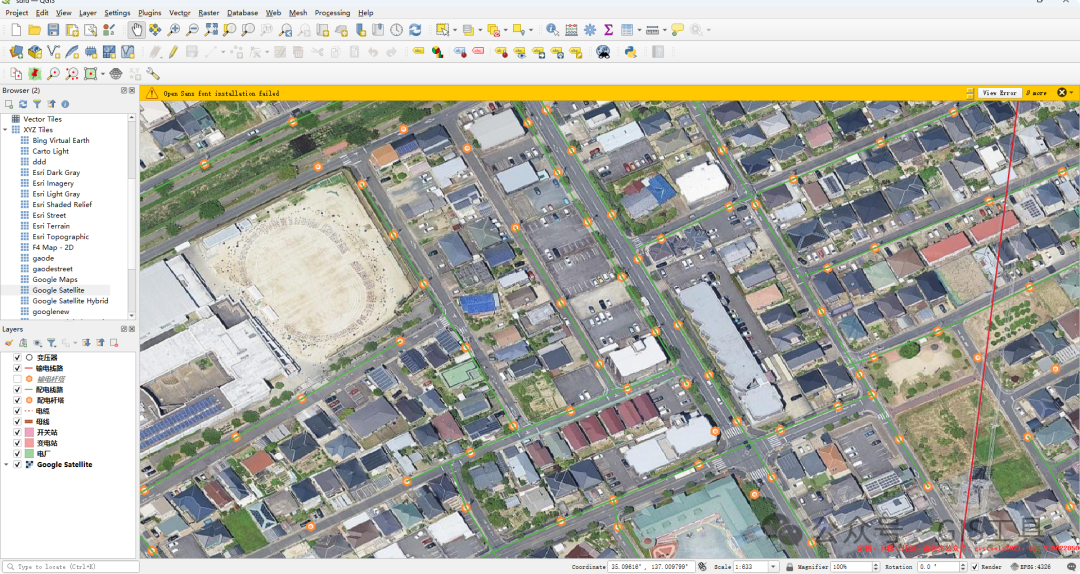Click the New Project icon
This screenshot has width=1080, height=574.
[x=17, y=30]
